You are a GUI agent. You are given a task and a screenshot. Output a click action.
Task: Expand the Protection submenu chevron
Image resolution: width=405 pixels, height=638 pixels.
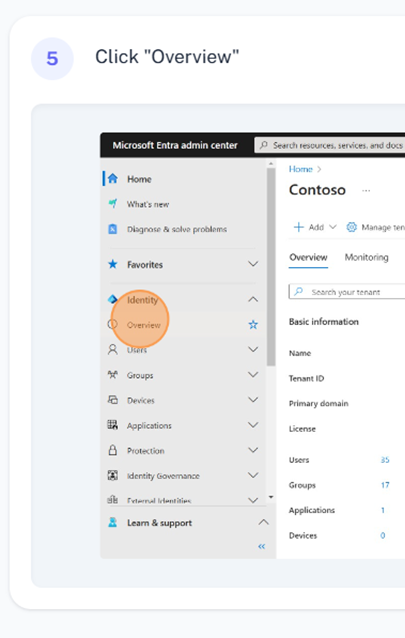[x=253, y=450]
